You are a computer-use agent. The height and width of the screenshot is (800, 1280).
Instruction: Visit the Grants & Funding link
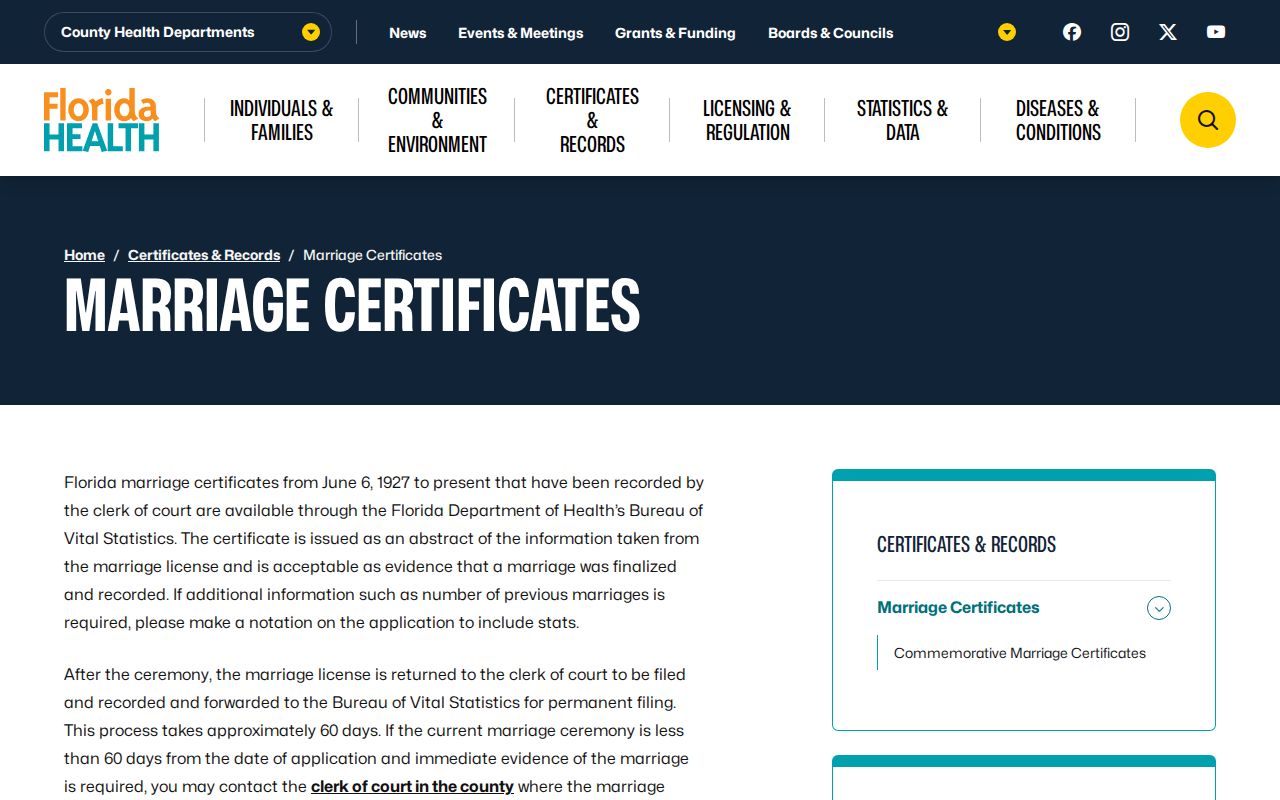pyautogui.click(x=675, y=33)
